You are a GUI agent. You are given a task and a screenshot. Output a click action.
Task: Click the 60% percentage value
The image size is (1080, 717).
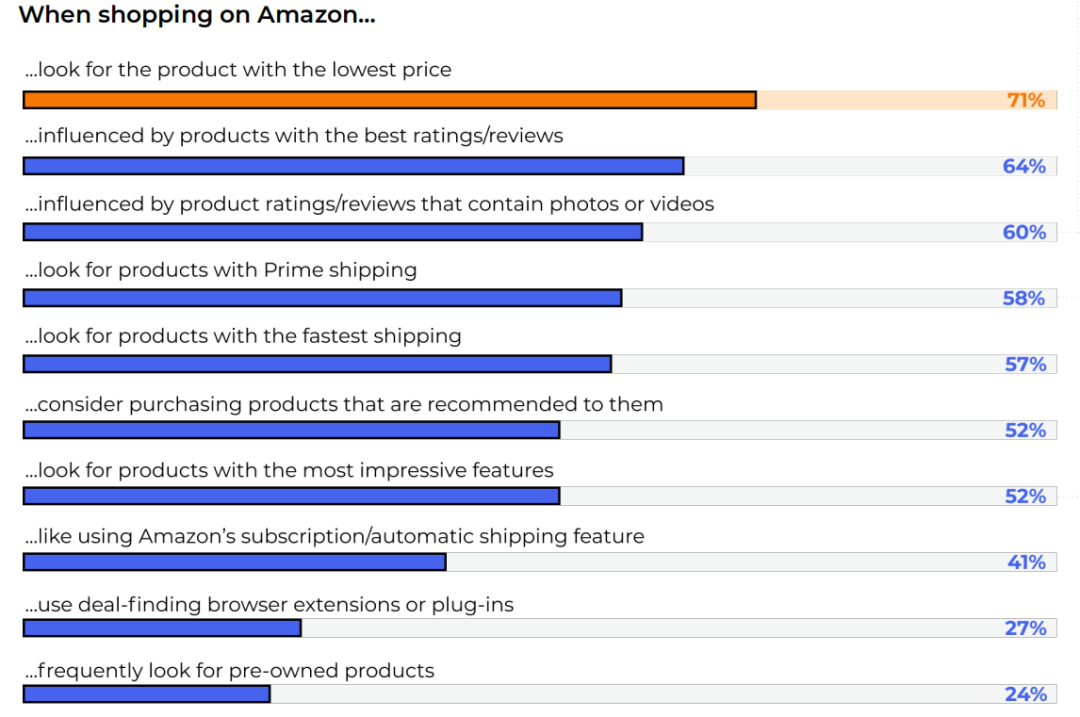(1024, 232)
